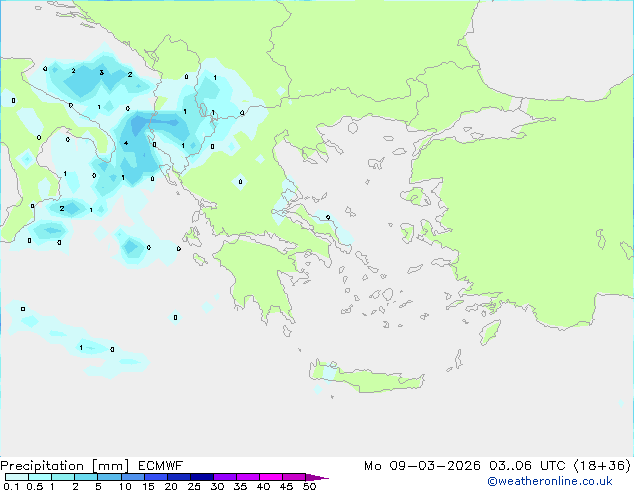Click the 15–20 mm blue legend box

click(155, 477)
